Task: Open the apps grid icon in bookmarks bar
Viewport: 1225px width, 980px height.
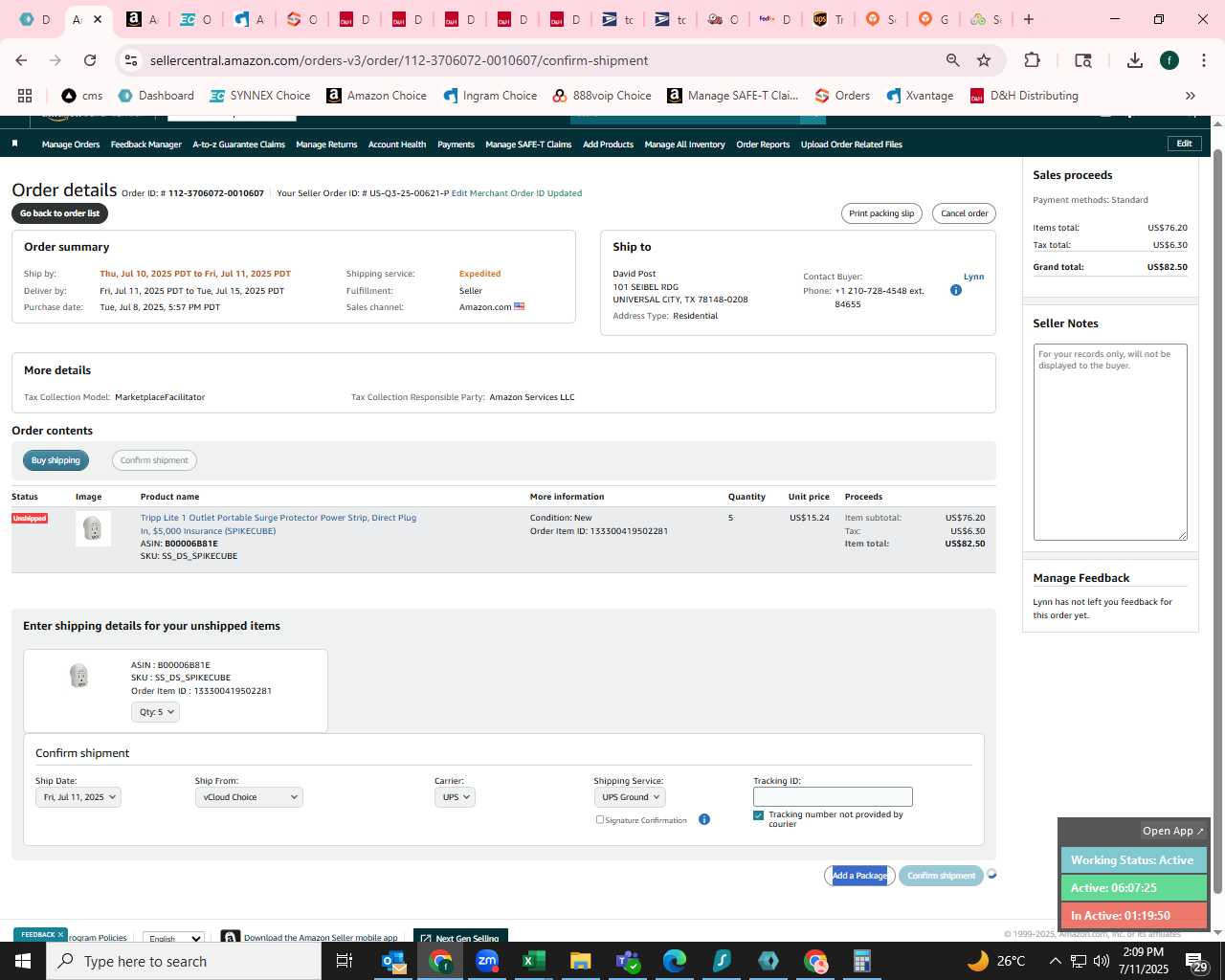Action: click(25, 96)
